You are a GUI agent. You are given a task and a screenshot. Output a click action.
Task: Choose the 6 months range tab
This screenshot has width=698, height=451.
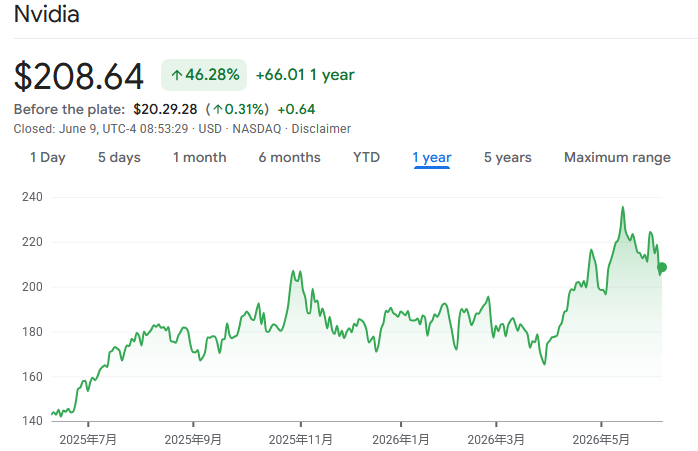click(289, 158)
